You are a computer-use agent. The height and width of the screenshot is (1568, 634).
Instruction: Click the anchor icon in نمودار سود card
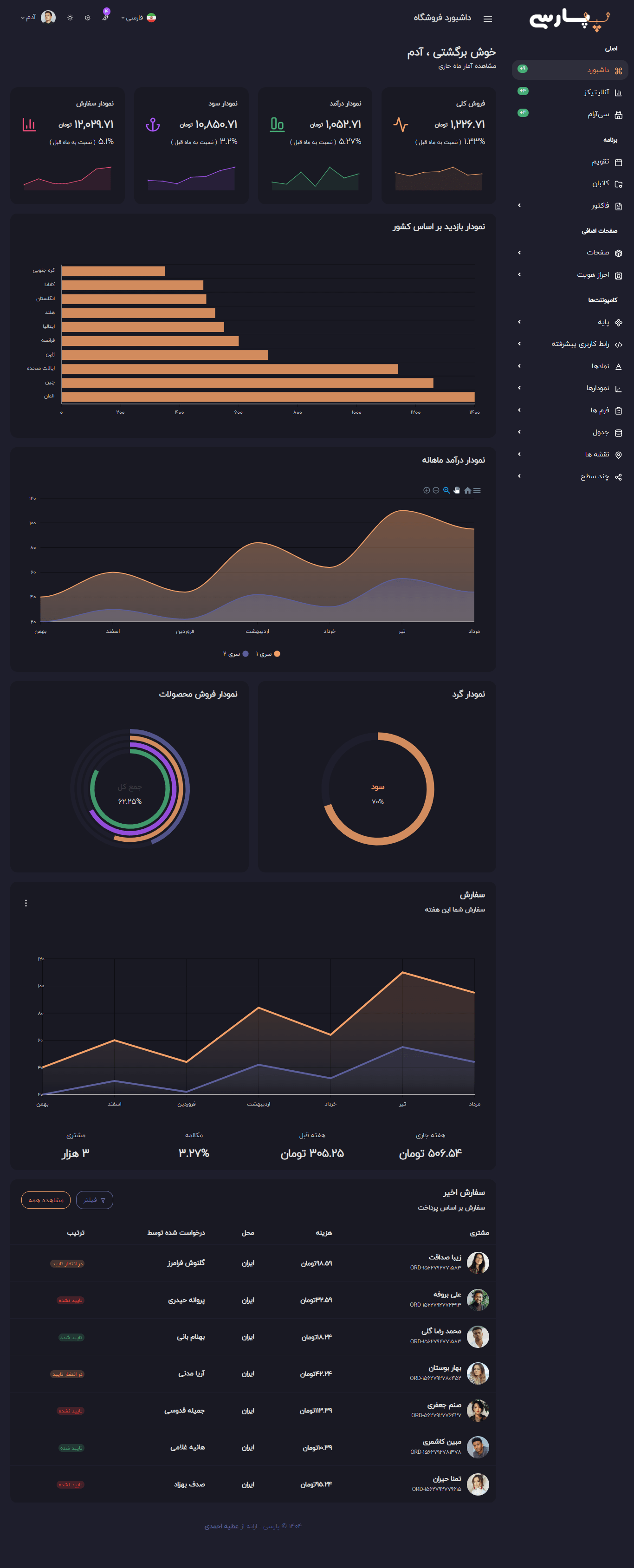[x=153, y=124]
